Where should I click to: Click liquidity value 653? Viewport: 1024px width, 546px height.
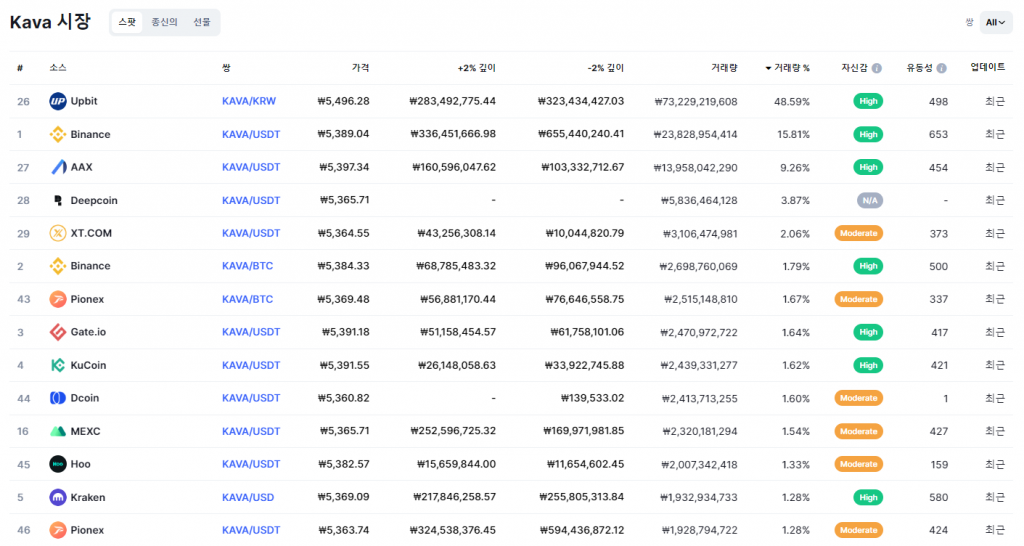[938, 135]
